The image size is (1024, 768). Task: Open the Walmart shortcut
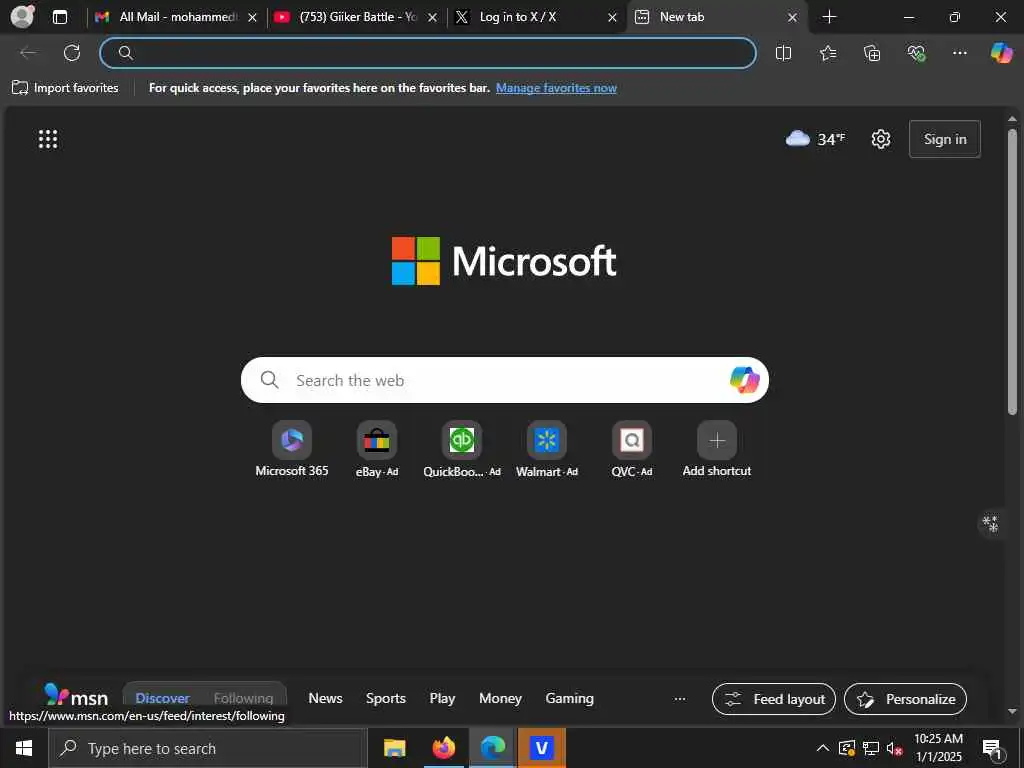(x=547, y=450)
